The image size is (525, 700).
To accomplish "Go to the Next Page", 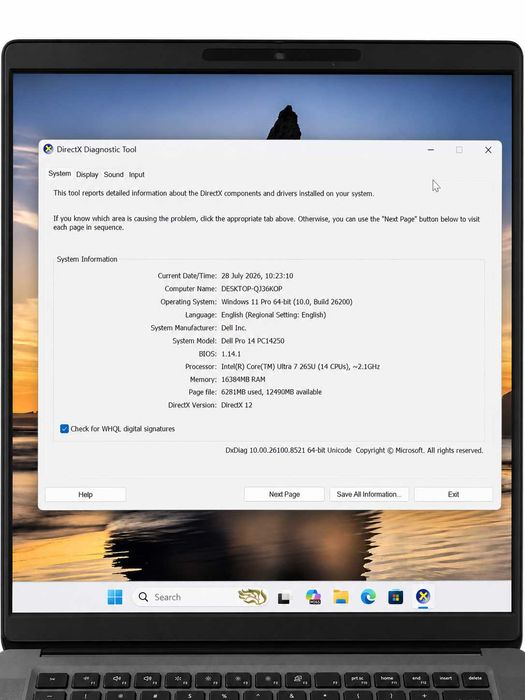I will click(284, 494).
